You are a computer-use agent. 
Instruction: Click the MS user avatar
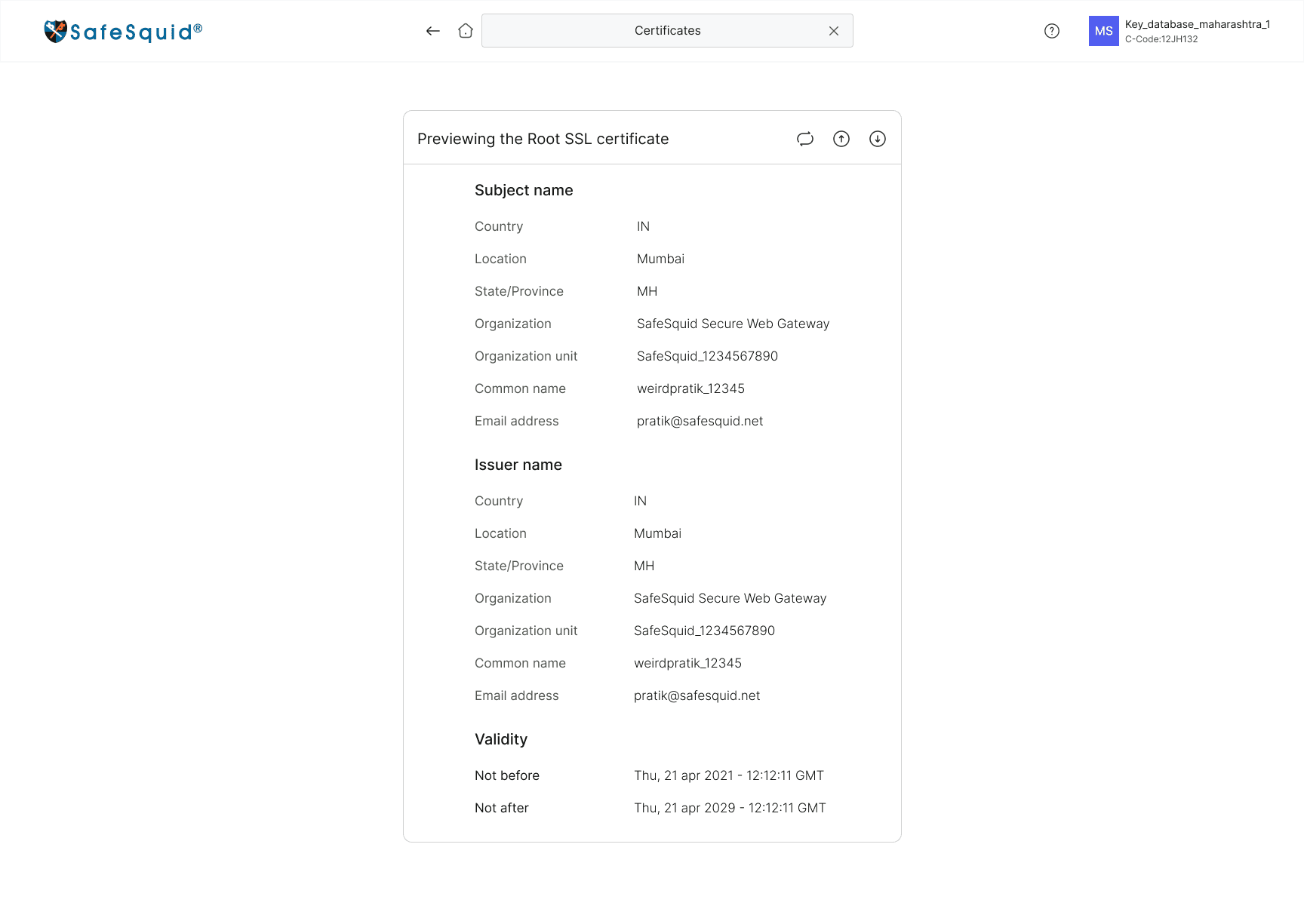point(1104,31)
